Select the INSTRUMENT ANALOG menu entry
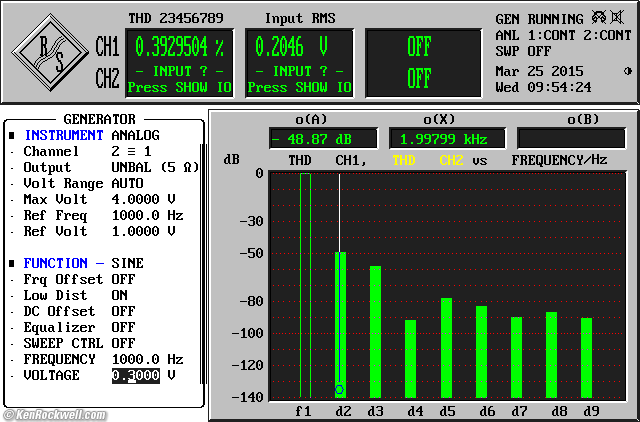 (x=134, y=135)
